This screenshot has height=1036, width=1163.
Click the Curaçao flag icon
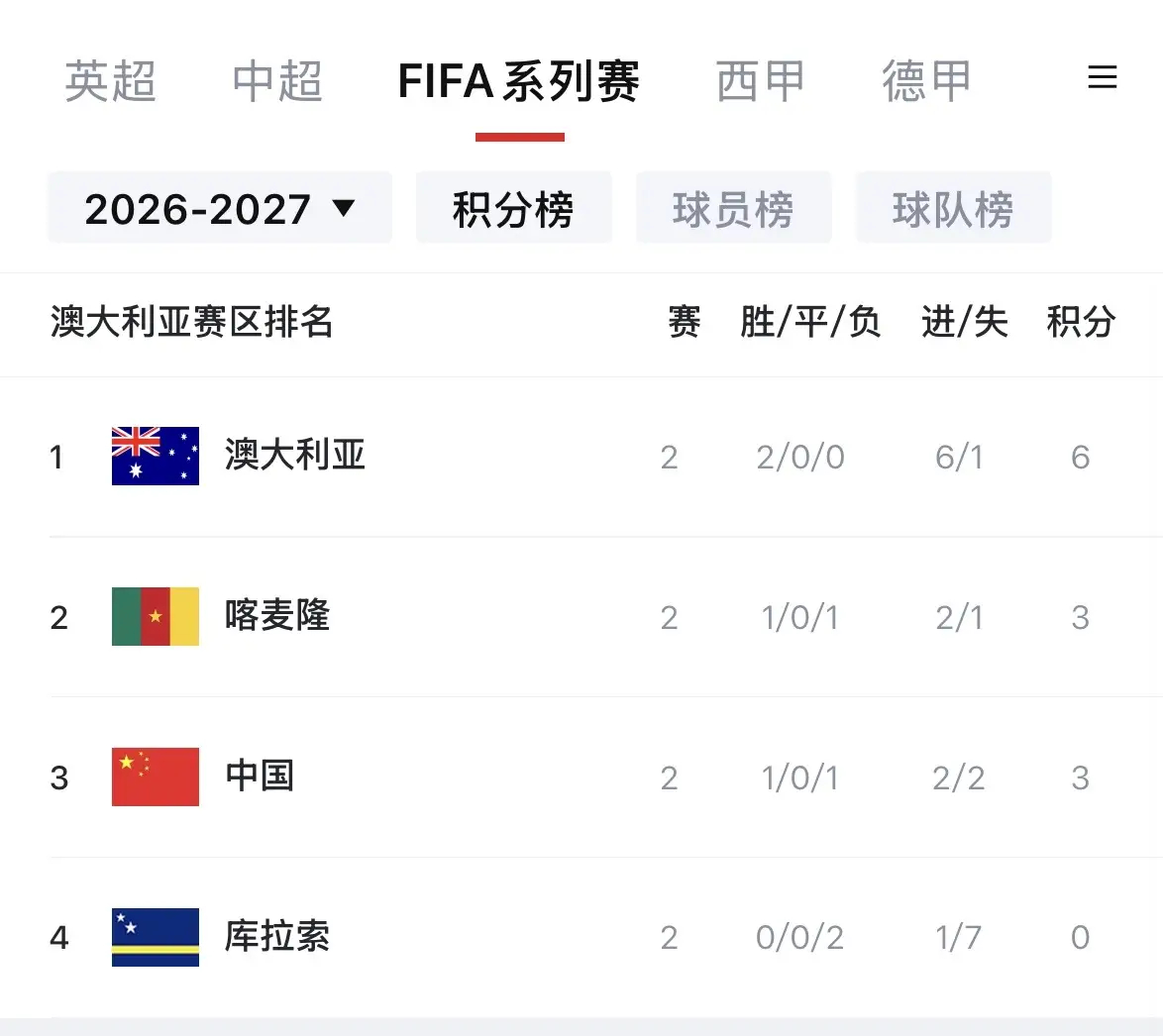point(155,937)
